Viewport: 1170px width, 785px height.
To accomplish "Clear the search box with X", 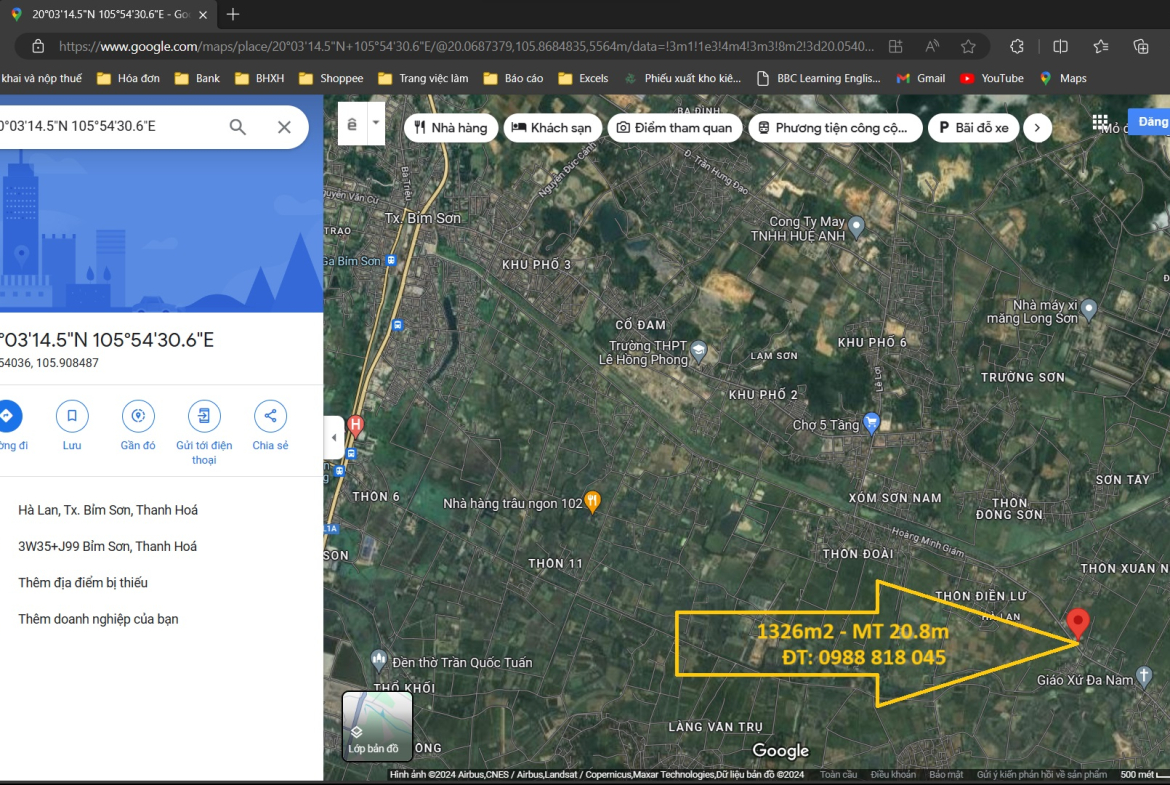I will (x=284, y=127).
